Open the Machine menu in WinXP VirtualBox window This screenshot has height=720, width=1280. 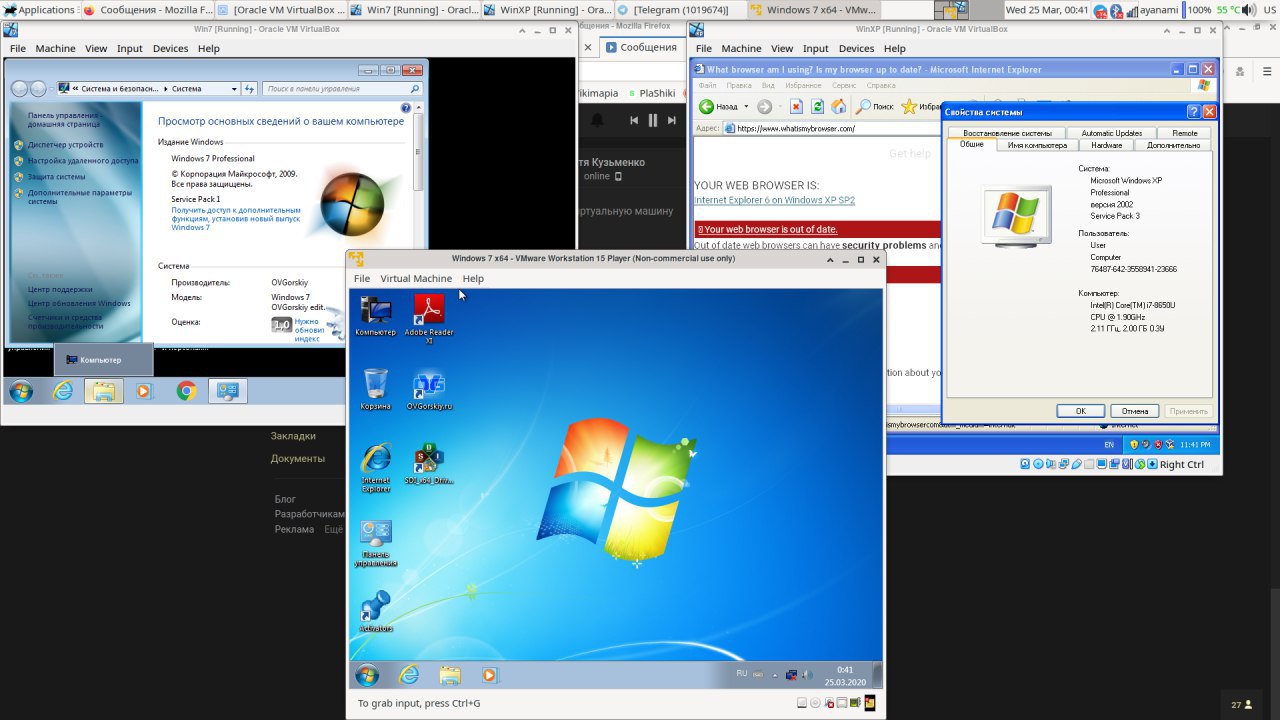[741, 48]
